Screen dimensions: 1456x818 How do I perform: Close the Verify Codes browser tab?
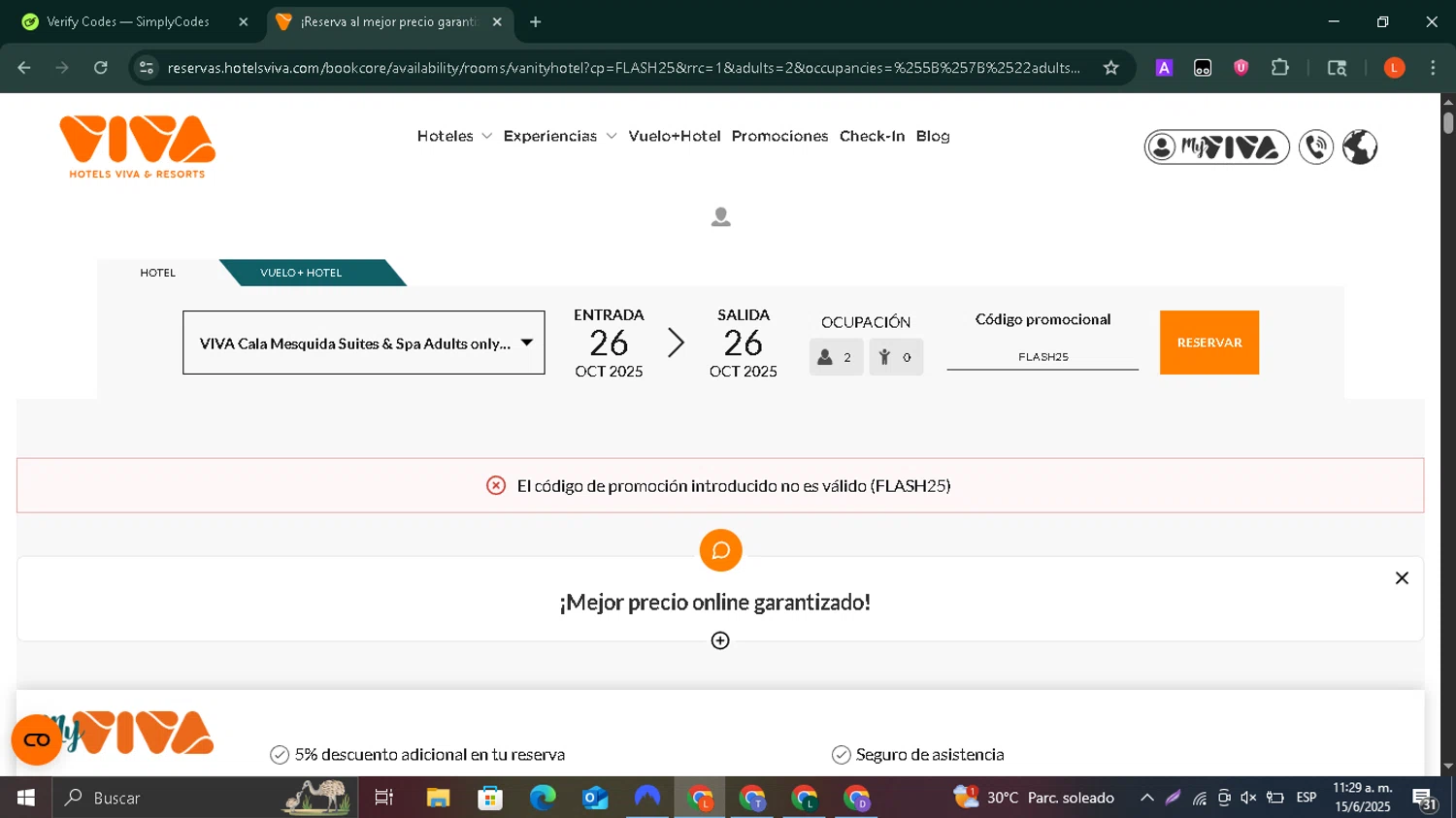point(243,21)
